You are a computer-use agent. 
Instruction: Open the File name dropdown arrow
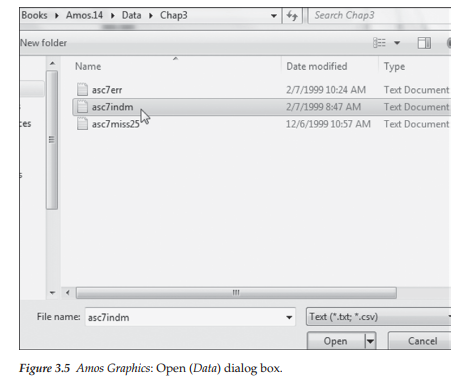(x=289, y=317)
